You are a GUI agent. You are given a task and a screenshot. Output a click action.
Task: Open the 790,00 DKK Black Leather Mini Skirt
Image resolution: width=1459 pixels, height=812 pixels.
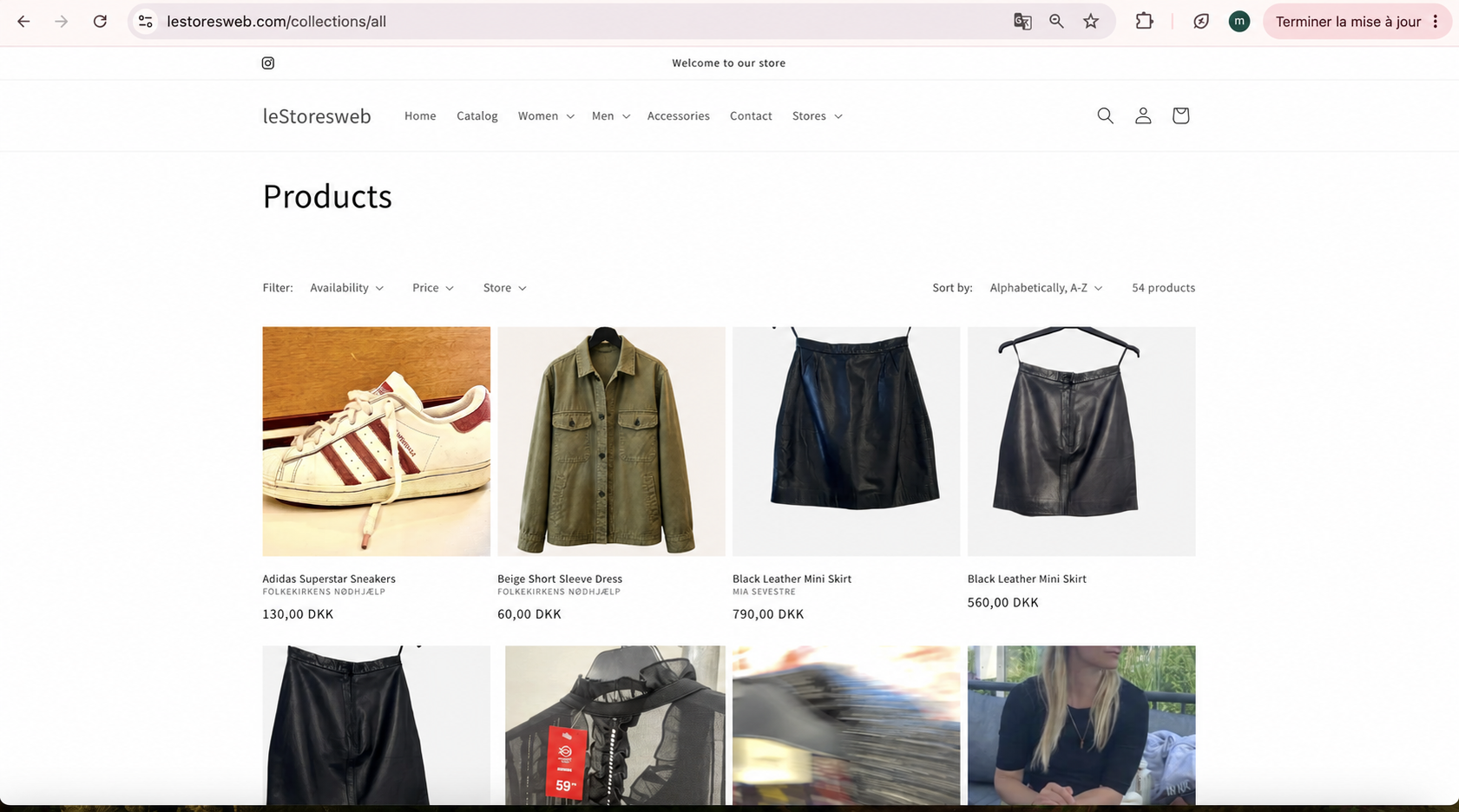pos(792,579)
